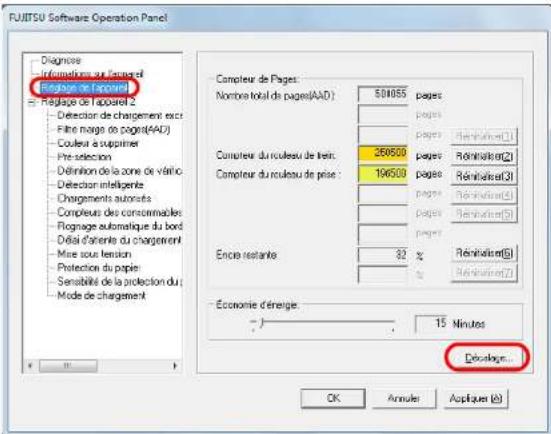Click Réinitialiser(2) for brake roller counter
This screenshot has width=551, height=434.
[x=484, y=156]
